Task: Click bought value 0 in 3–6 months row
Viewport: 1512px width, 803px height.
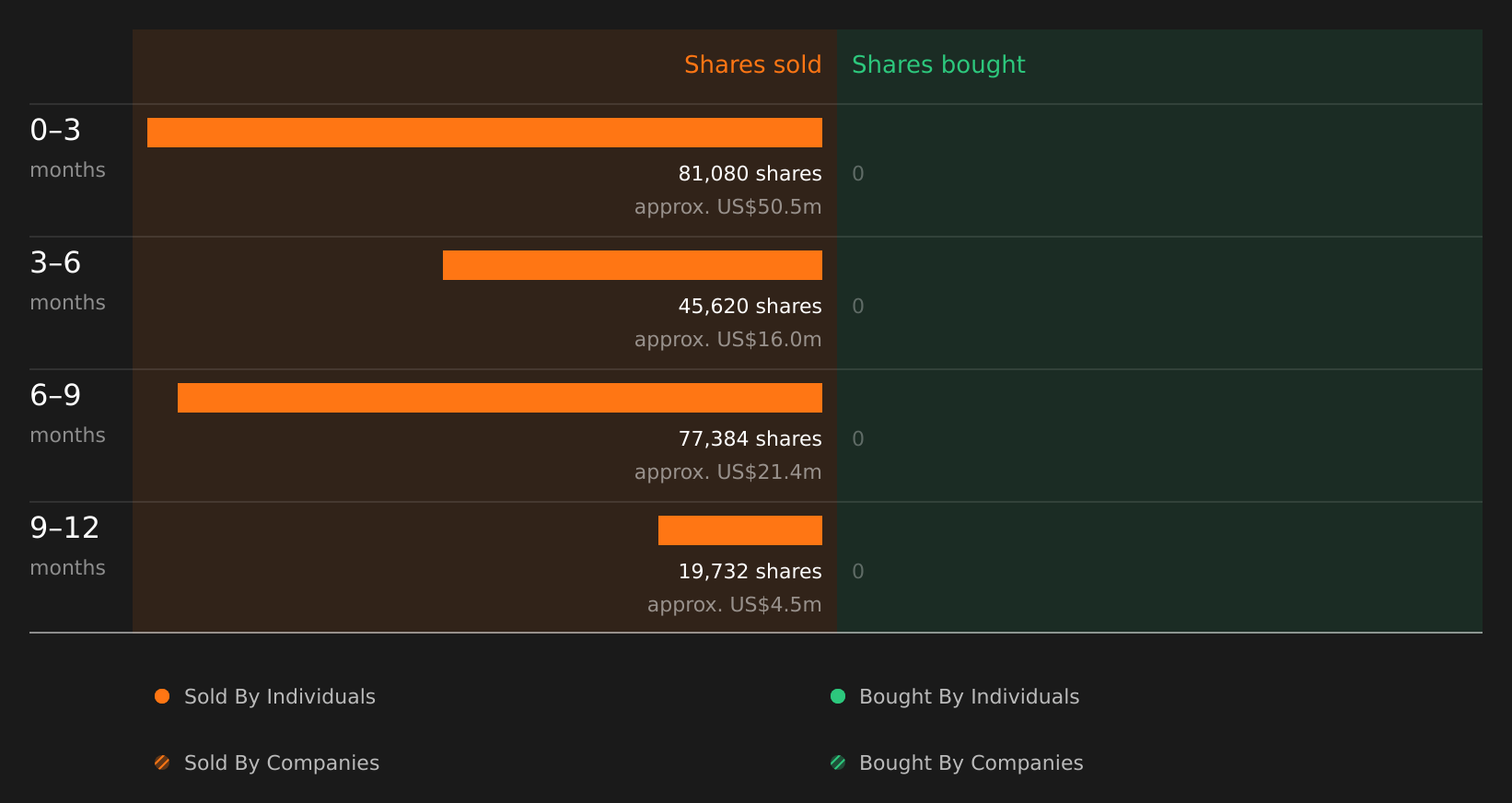Action: tap(858, 307)
